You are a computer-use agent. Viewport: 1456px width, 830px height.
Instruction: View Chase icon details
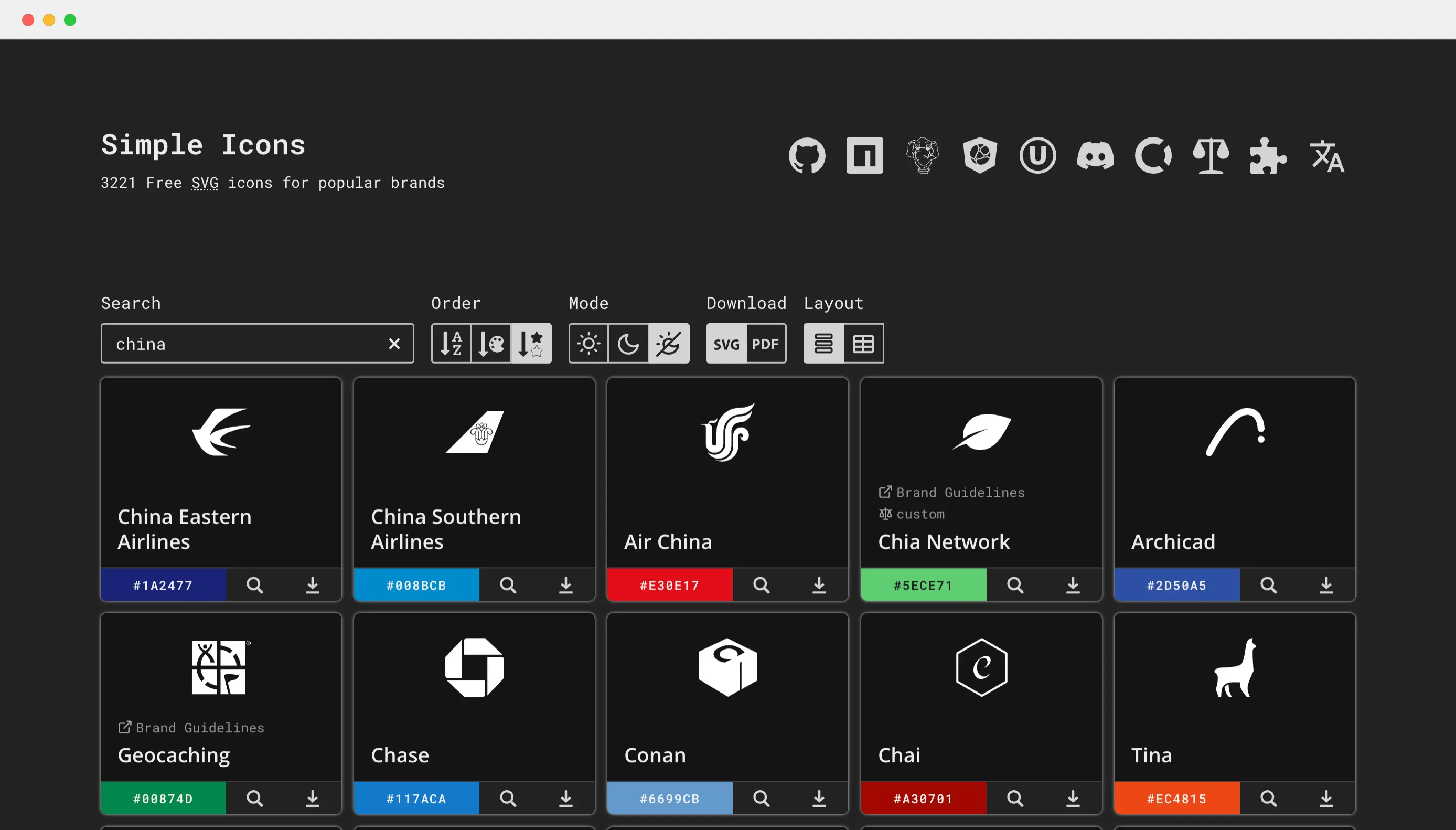pyautogui.click(x=508, y=798)
